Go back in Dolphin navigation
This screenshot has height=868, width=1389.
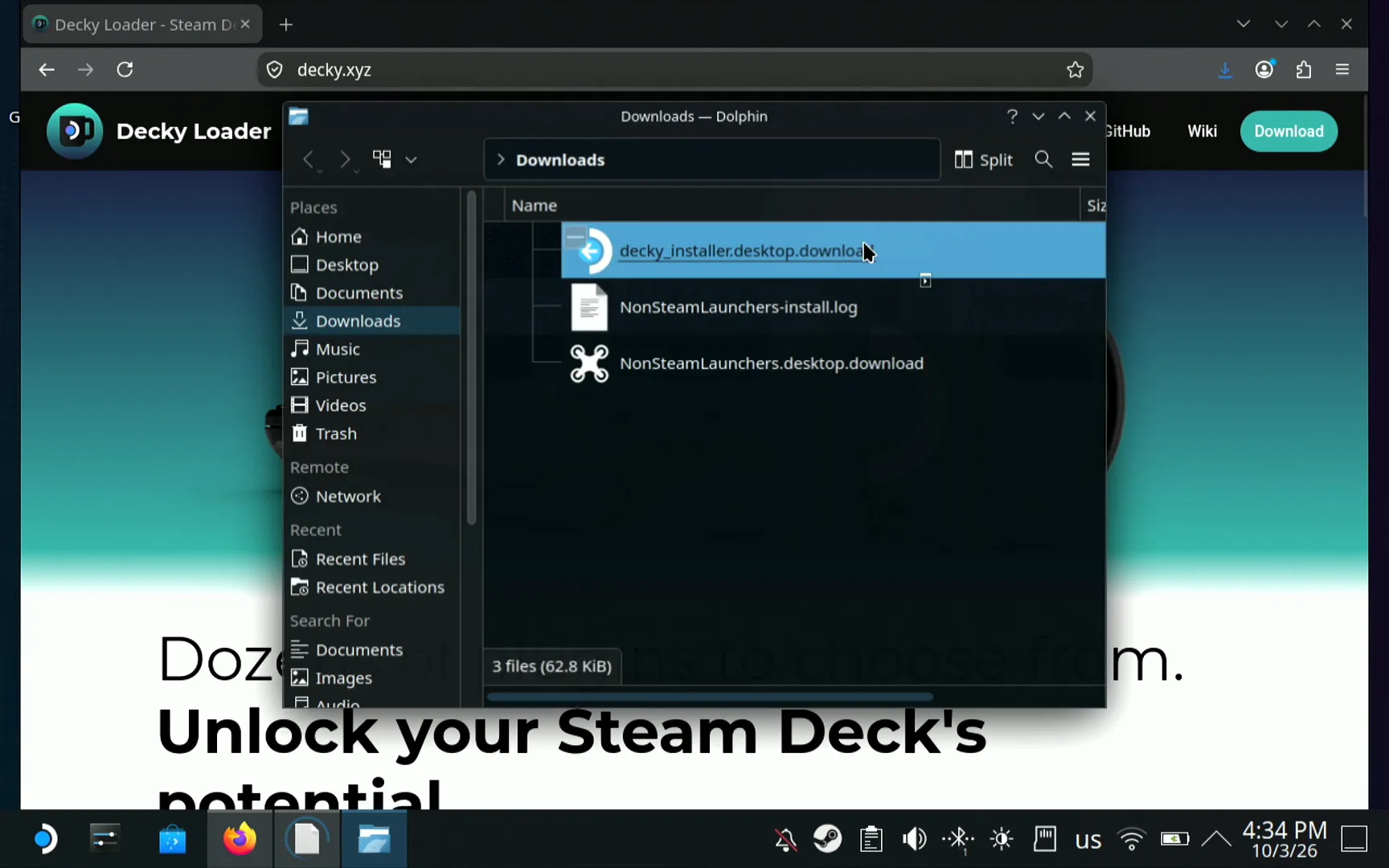pos(309,159)
